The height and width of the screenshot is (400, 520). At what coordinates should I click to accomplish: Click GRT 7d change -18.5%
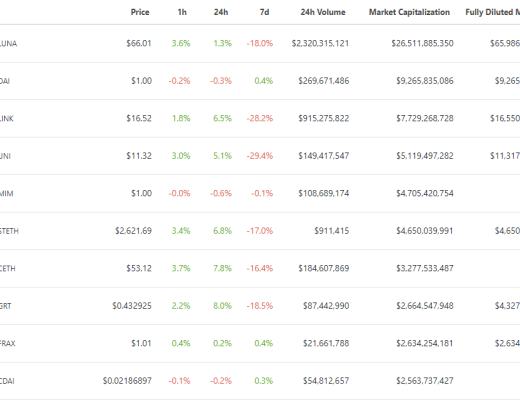[260, 306]
